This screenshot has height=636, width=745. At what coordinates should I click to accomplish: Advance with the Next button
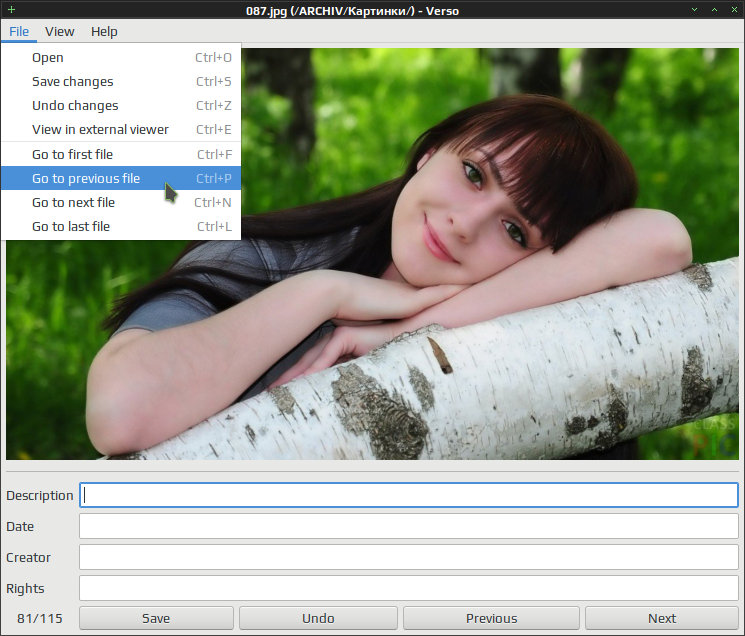pyautogui.click(x=662, y=618)
